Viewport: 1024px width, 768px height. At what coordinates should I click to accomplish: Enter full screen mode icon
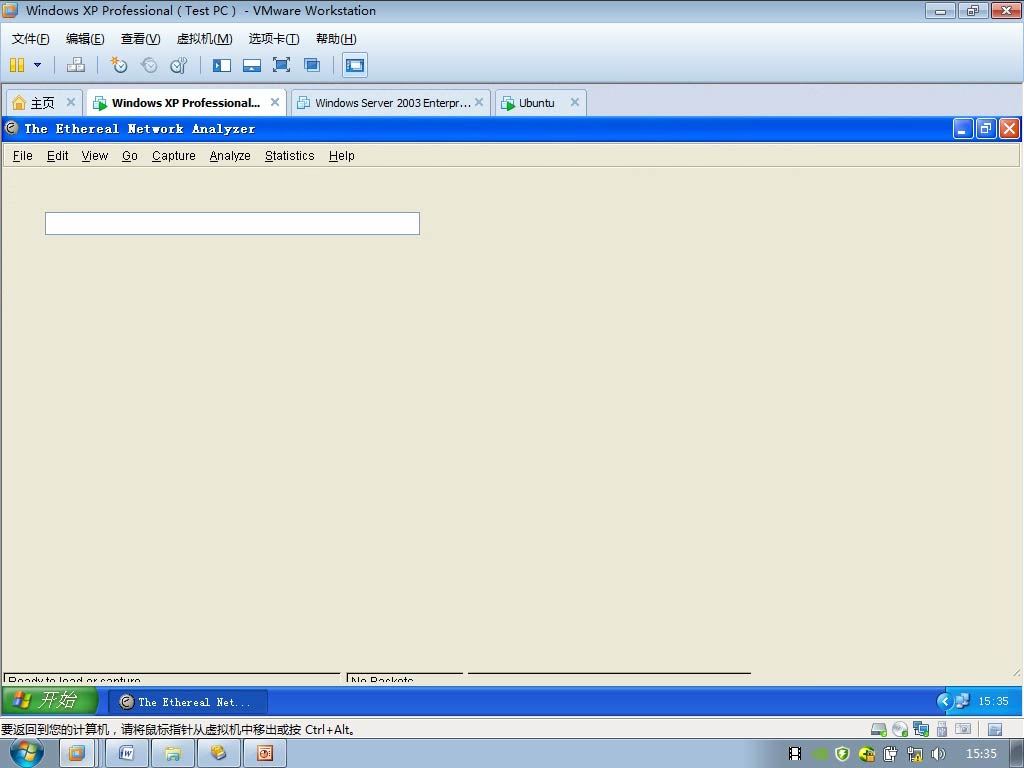pyautogui.click(x=281, y=65)
